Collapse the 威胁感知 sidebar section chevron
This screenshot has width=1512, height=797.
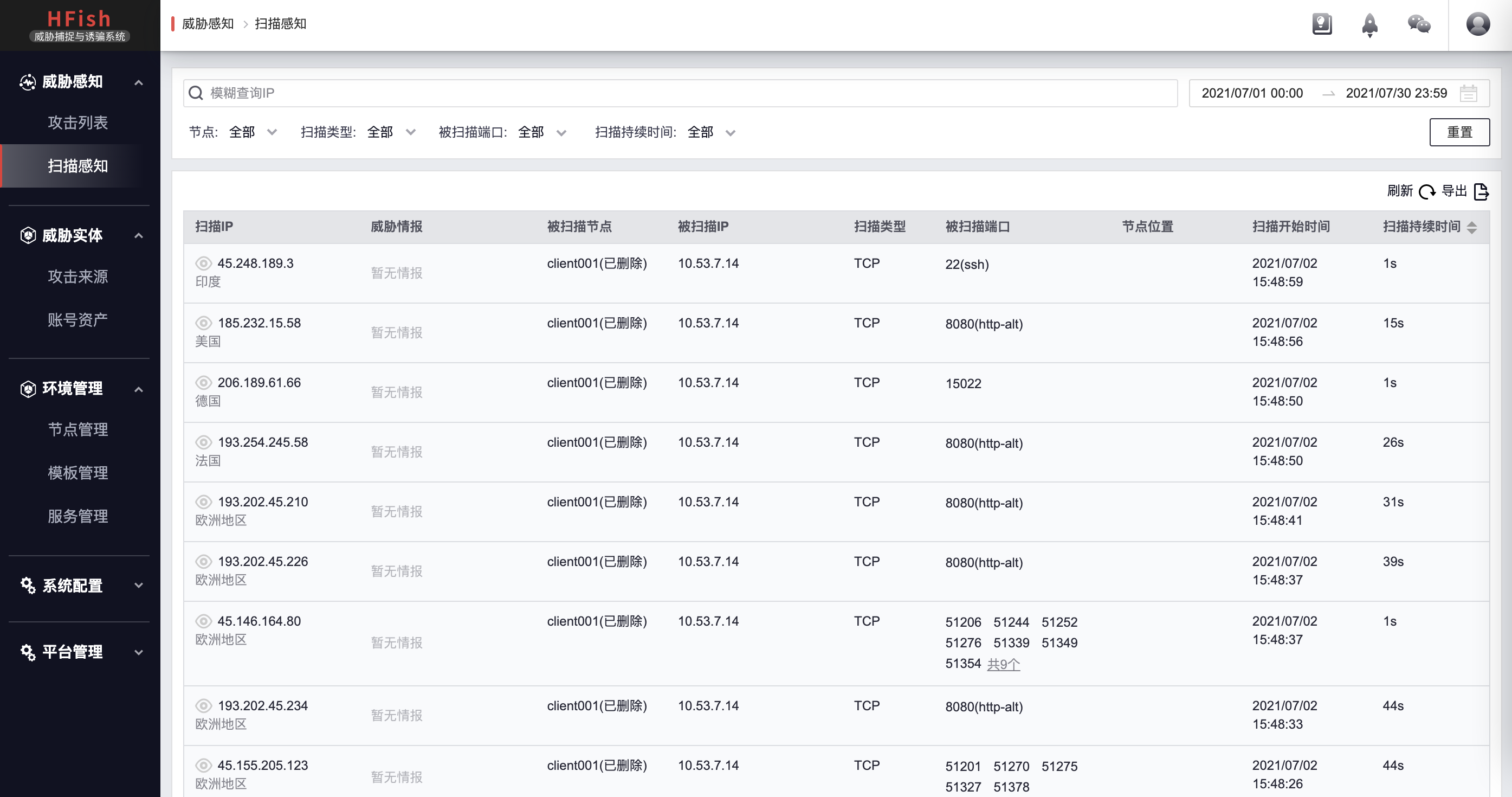(x=139, y=83)
